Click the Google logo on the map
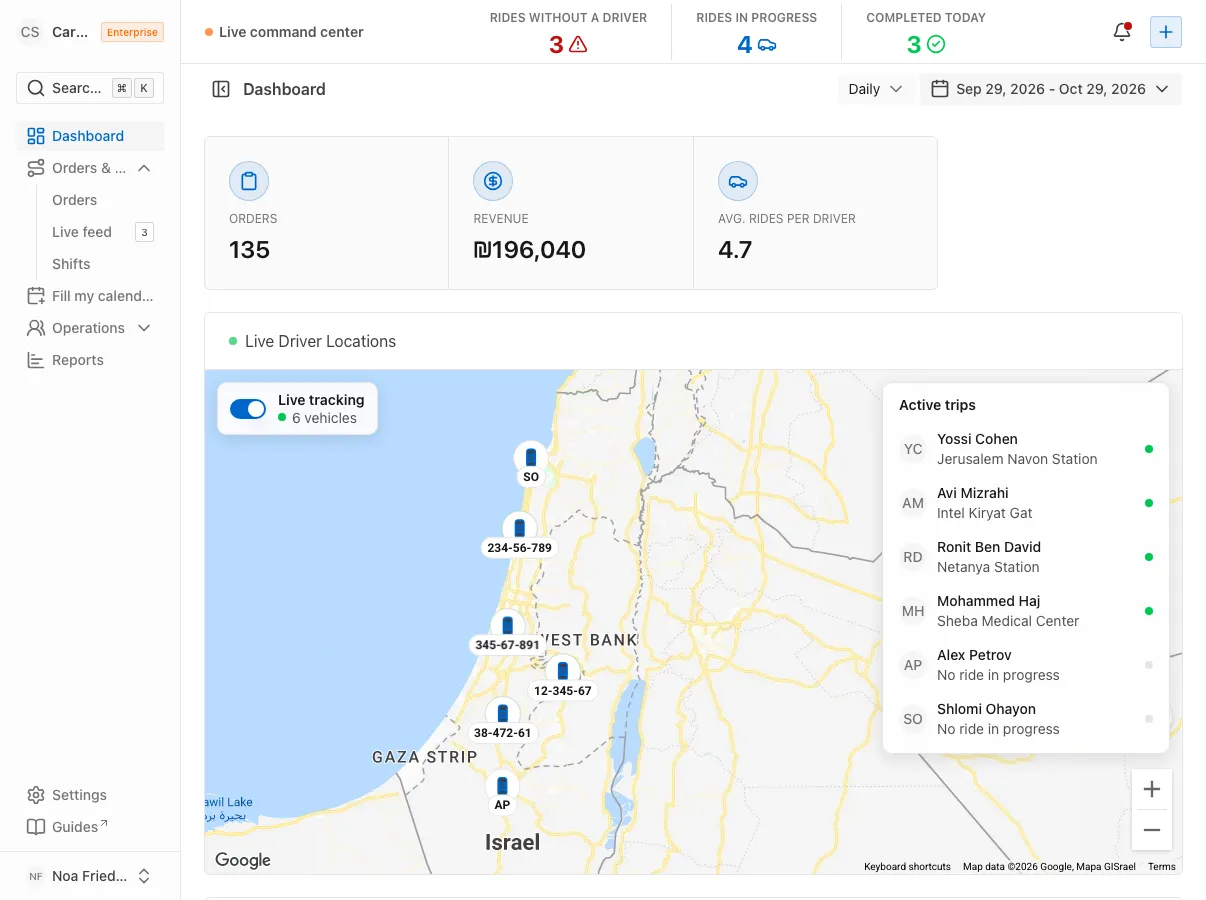 pyautogui.click(x=243, y=860)
